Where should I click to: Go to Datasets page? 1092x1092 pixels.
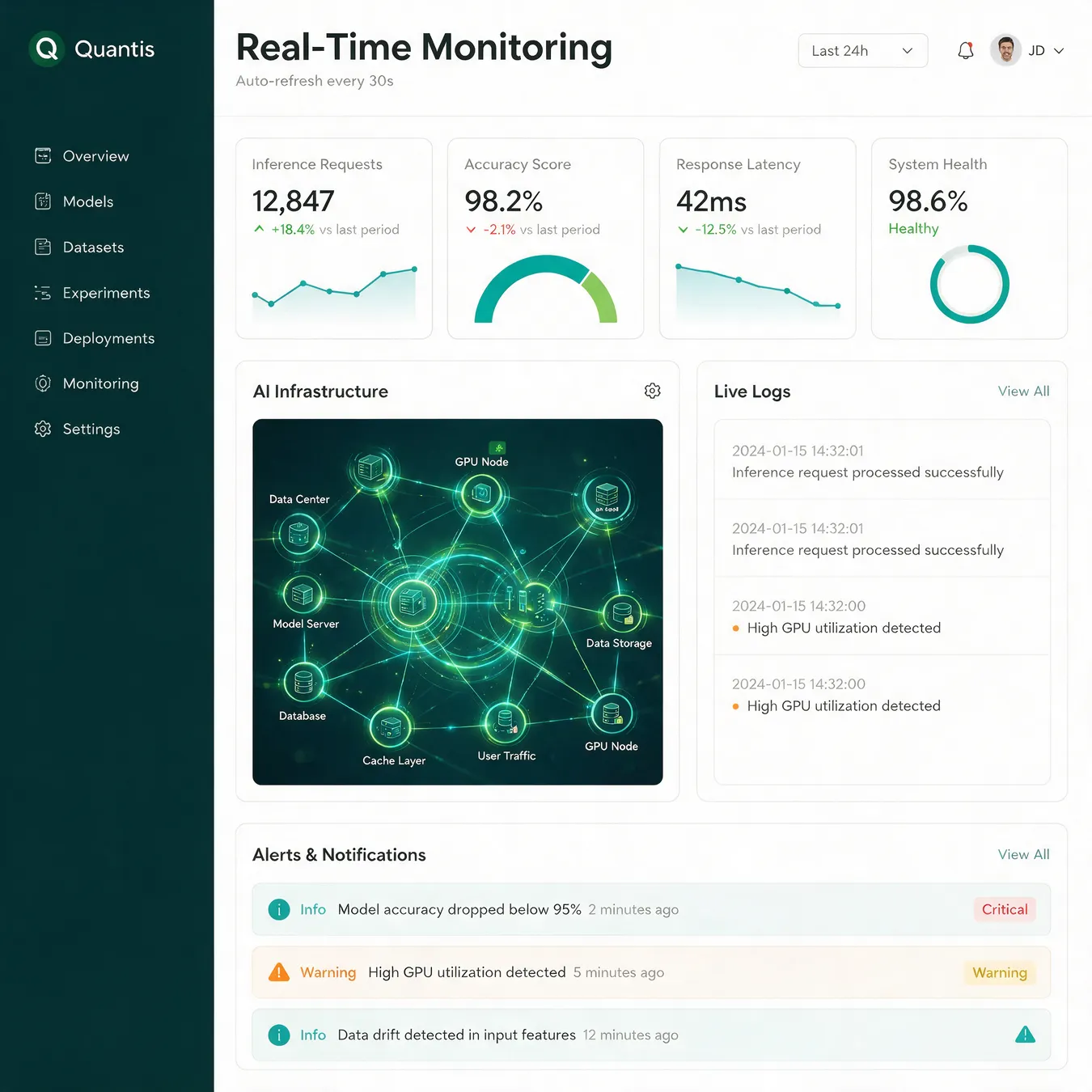[94, 248]
